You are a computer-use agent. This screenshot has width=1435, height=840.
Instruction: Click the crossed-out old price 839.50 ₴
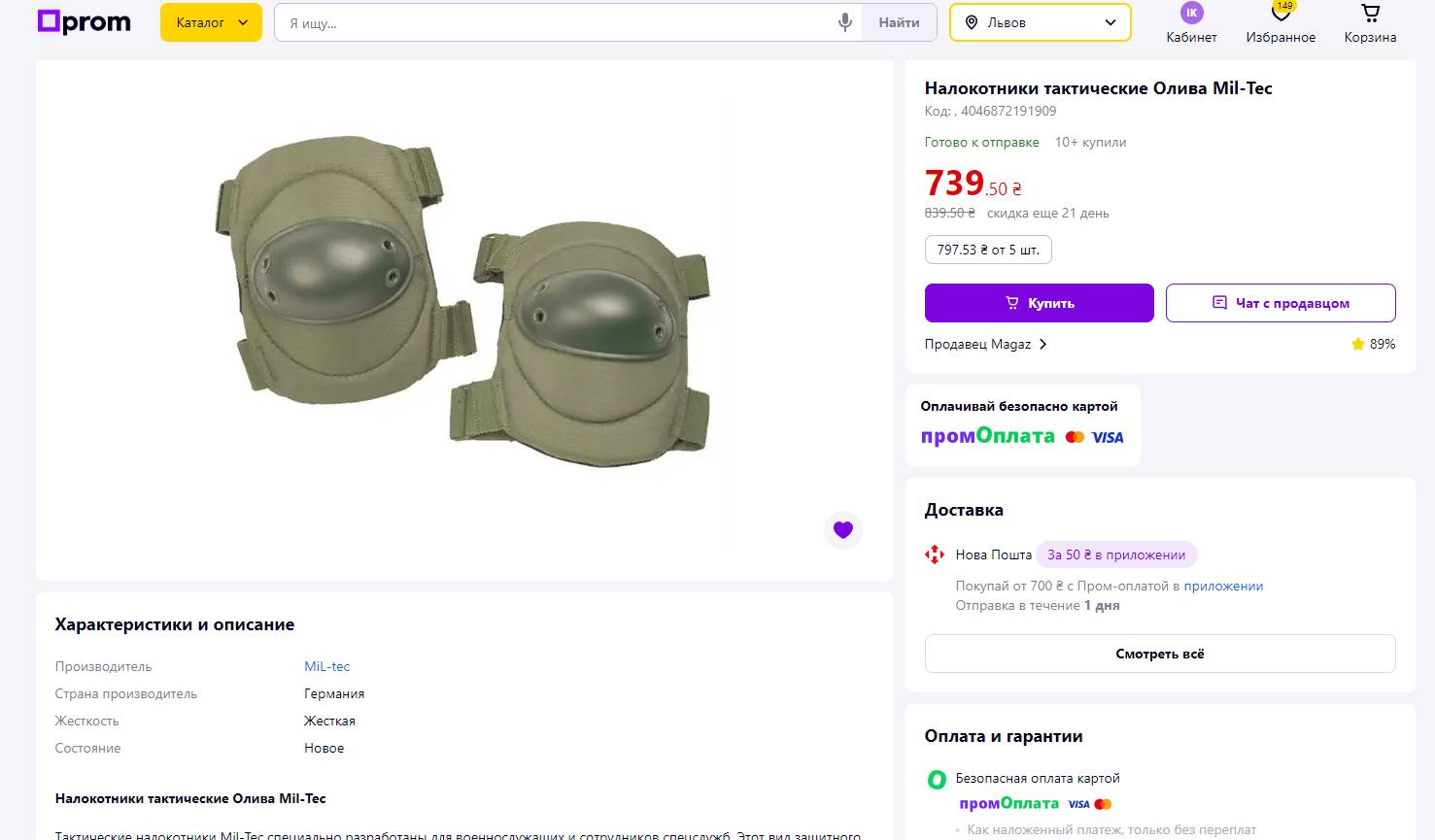[x=949, y=213]
